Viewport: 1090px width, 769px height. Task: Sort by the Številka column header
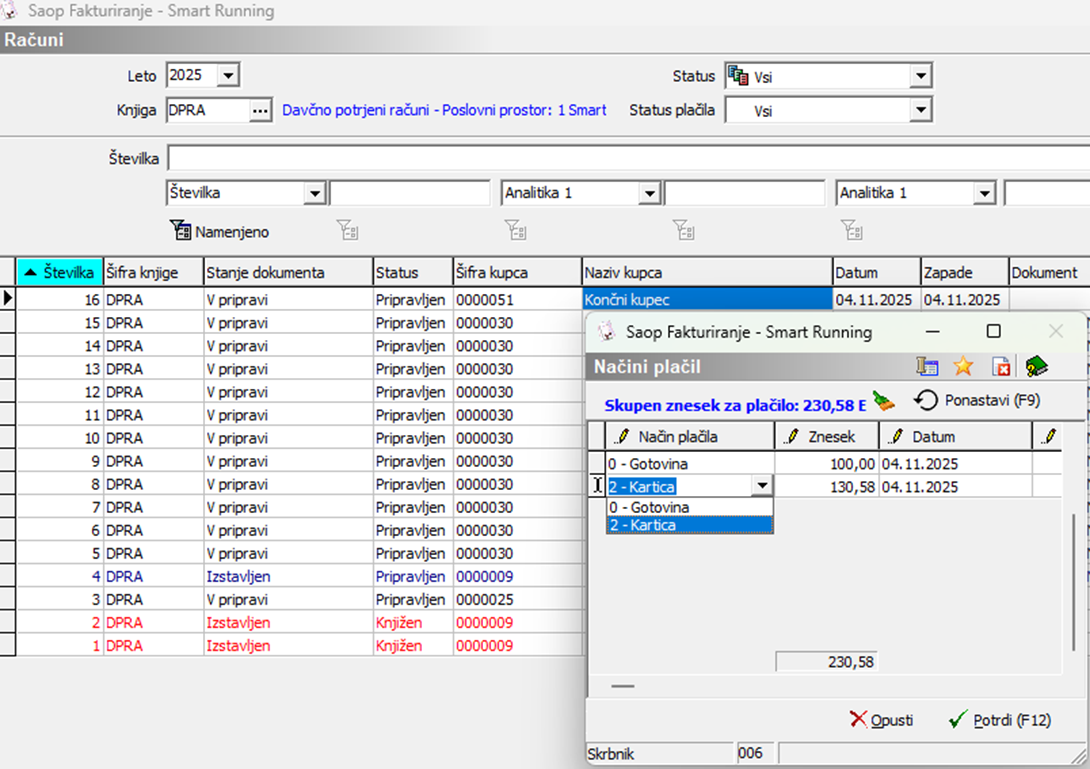(60, 272)
